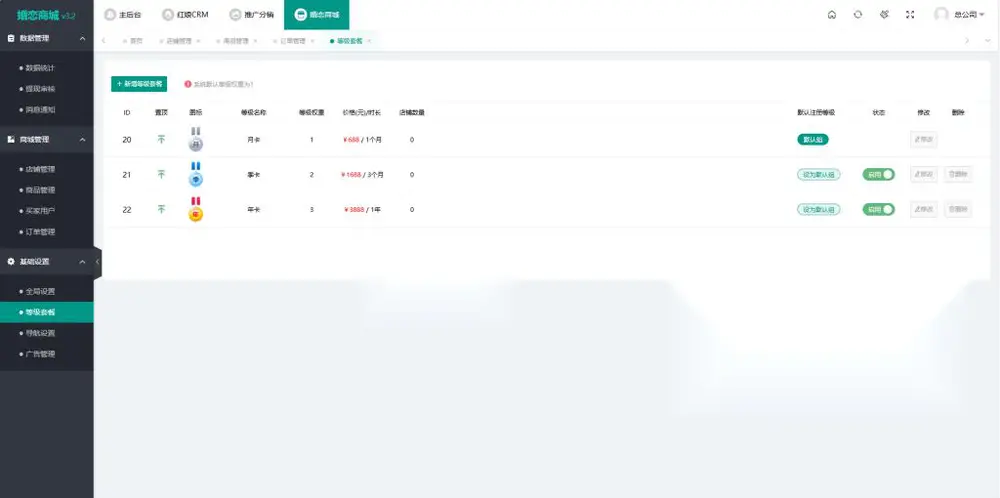Click the 基础设置 gear icon
This screenshot has height=498, width=1000.
click(11, 261)
